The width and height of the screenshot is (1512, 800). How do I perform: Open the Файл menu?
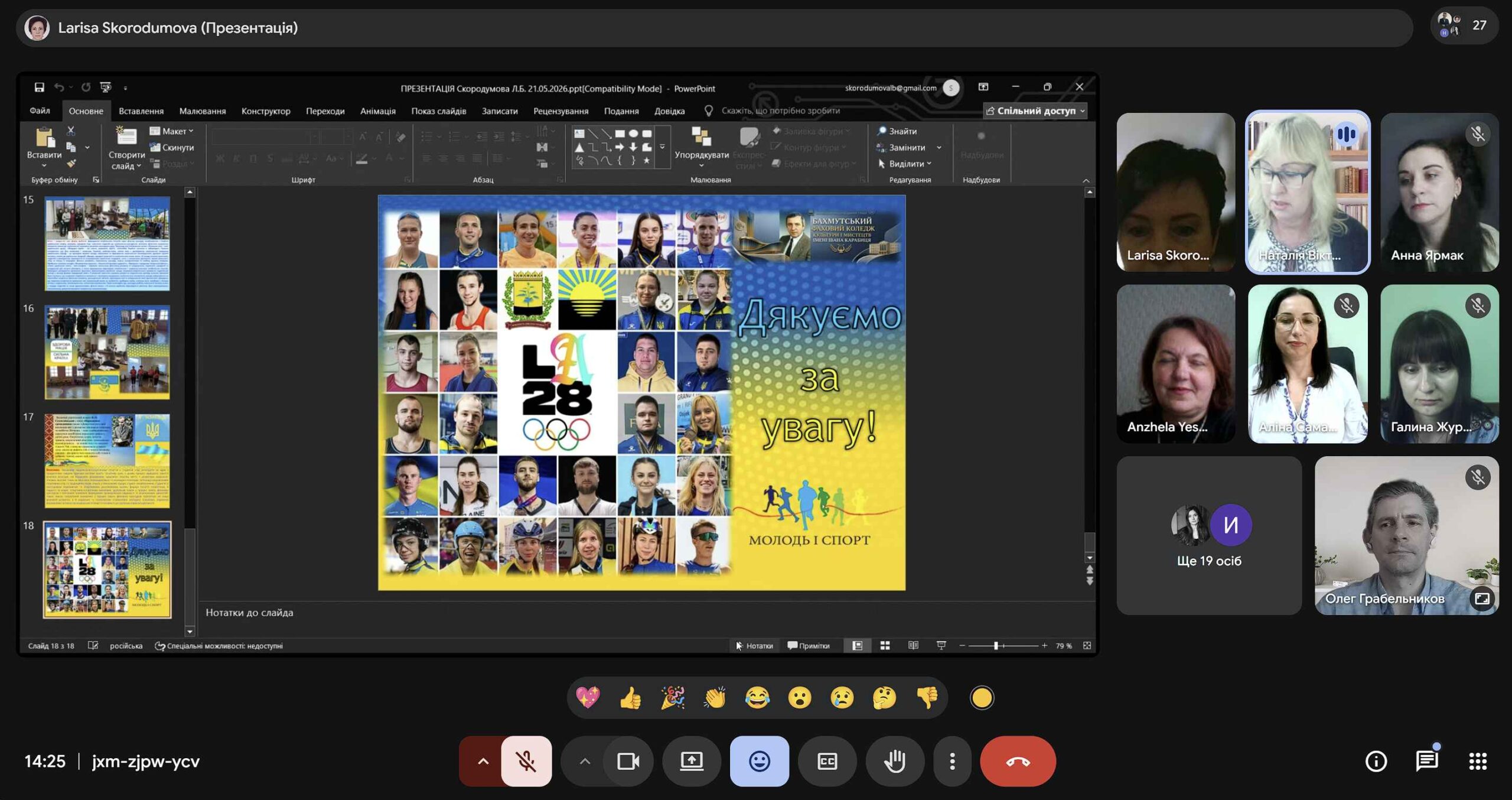click(x=40, y=110)
